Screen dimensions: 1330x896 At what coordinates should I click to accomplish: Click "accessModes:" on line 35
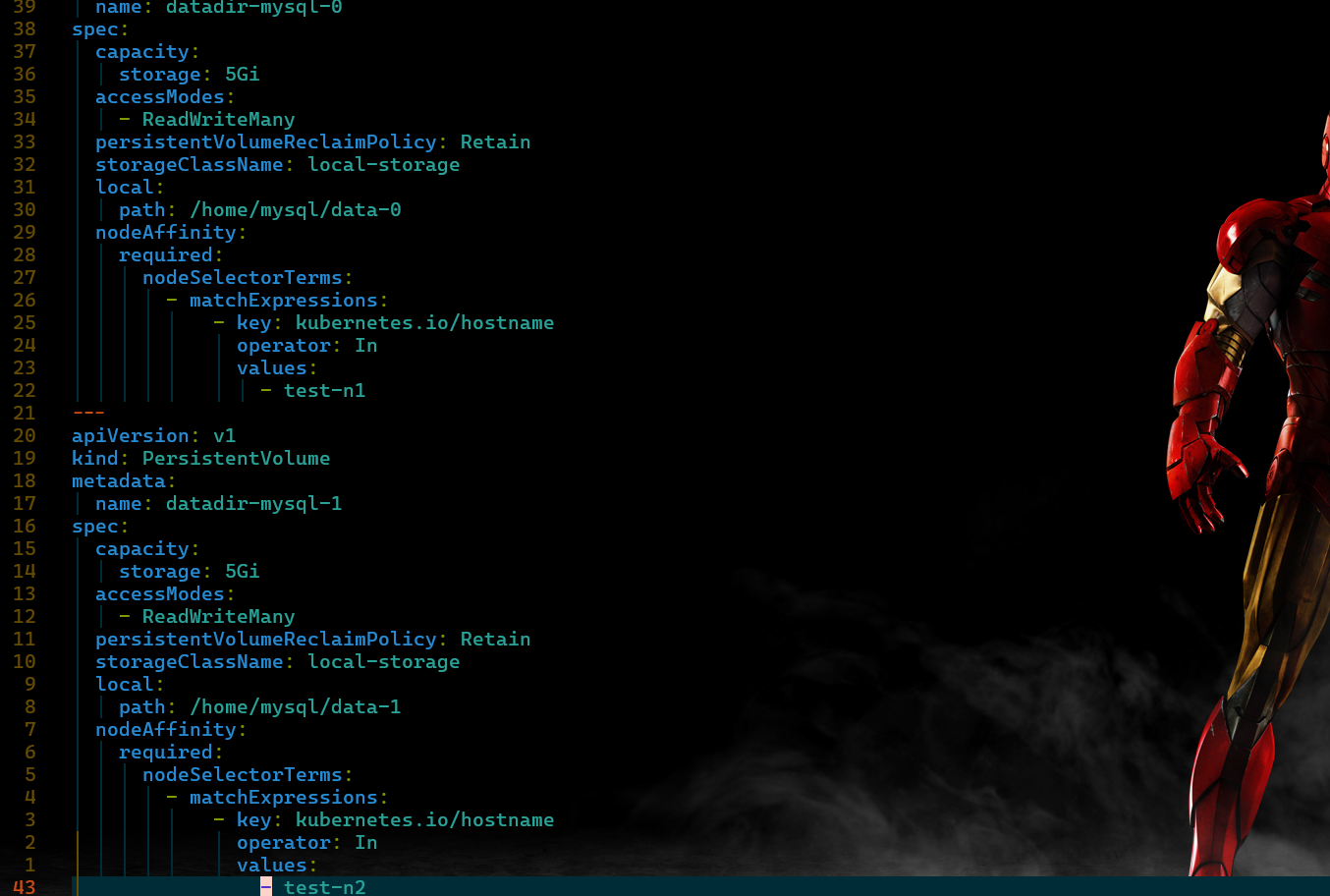[165, 96]
